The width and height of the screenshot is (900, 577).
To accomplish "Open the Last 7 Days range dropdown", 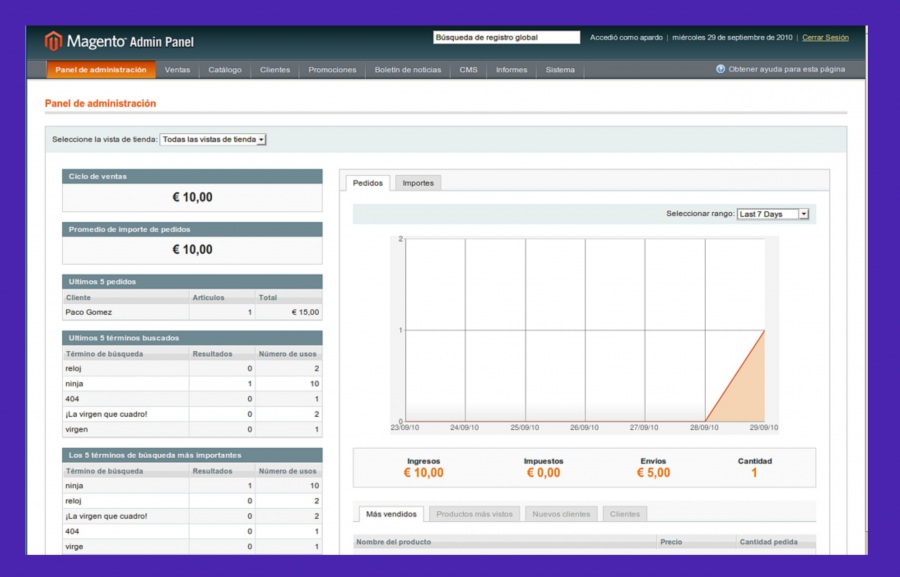I will pos(773,214).
